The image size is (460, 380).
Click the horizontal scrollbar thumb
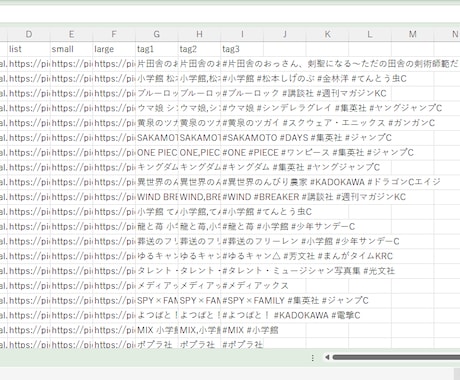tap(396, 357)
